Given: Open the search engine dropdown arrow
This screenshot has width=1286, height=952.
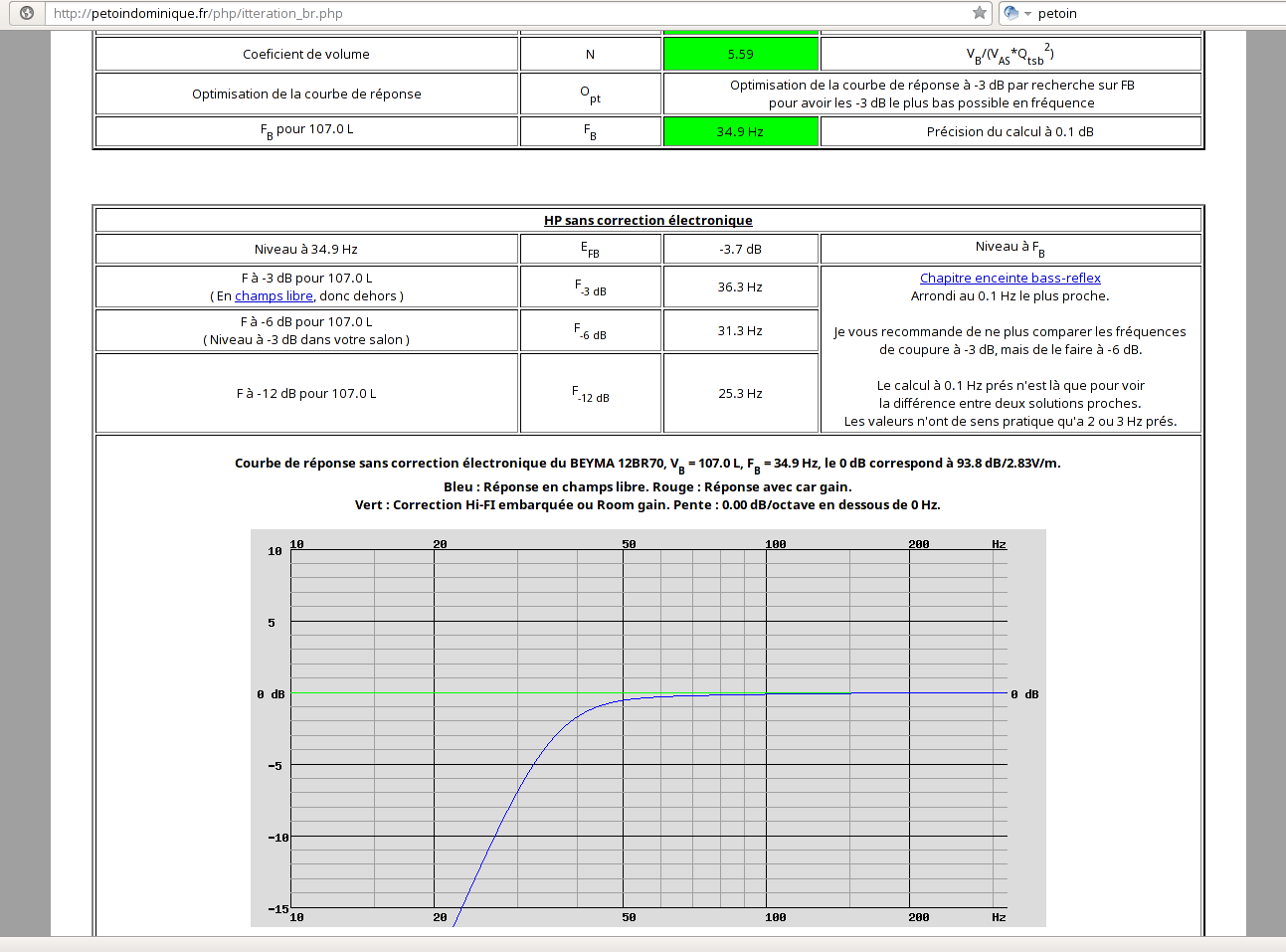Looking at the screenshot, I should click(1027, 14).
